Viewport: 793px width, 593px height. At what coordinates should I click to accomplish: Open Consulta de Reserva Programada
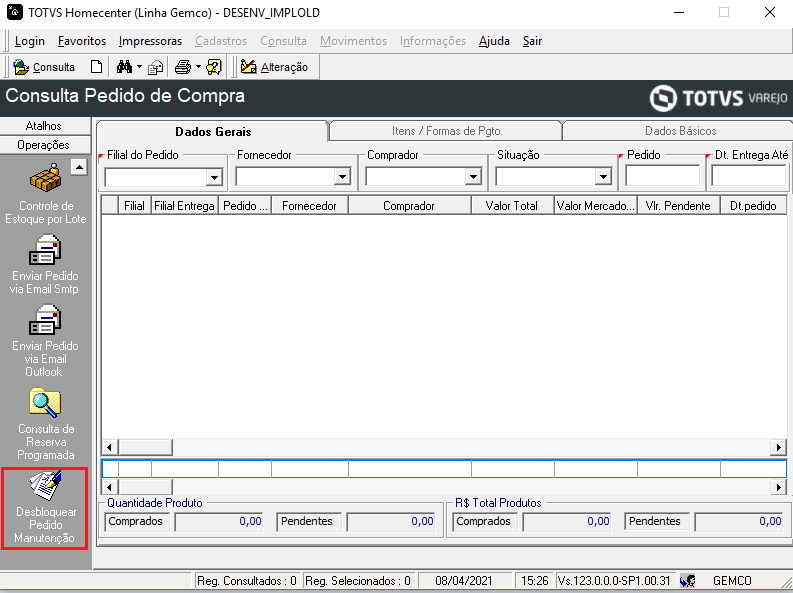click(x=46, y=424)
